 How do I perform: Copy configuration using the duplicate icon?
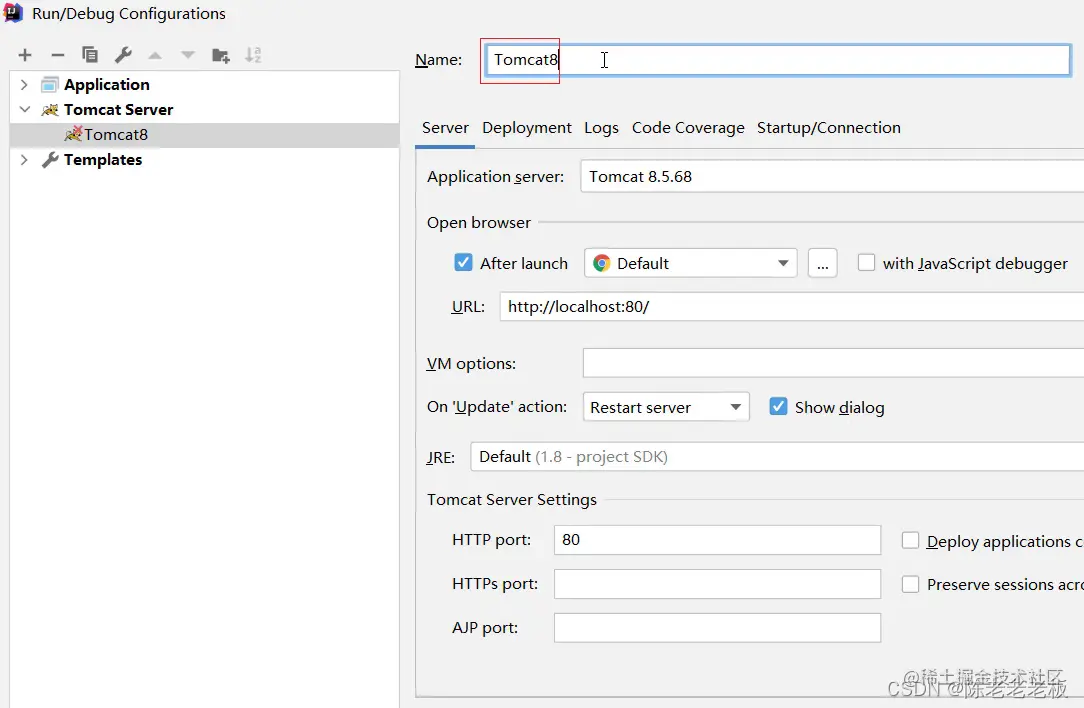tap(90, 55)
